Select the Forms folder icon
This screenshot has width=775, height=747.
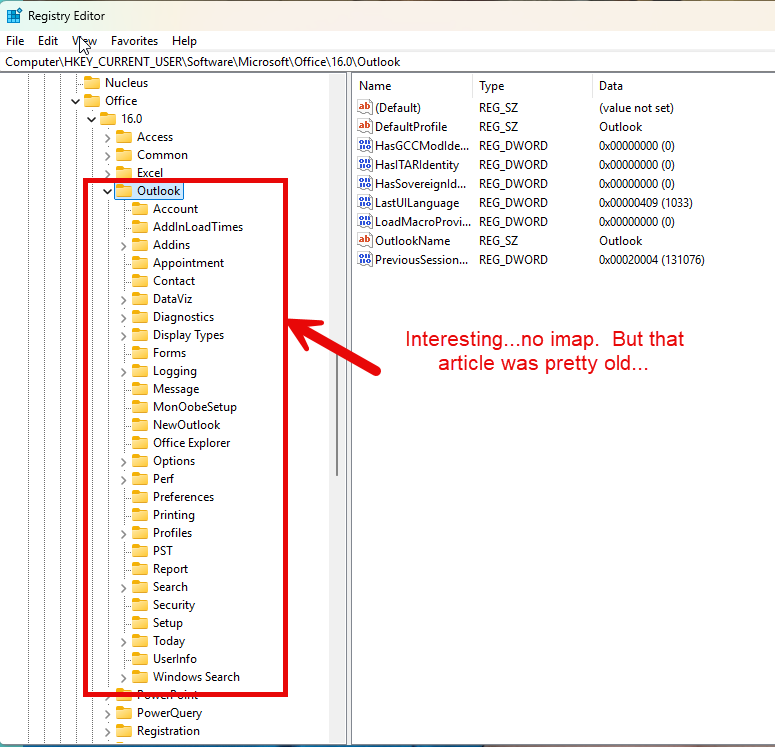tap(140, 352)
